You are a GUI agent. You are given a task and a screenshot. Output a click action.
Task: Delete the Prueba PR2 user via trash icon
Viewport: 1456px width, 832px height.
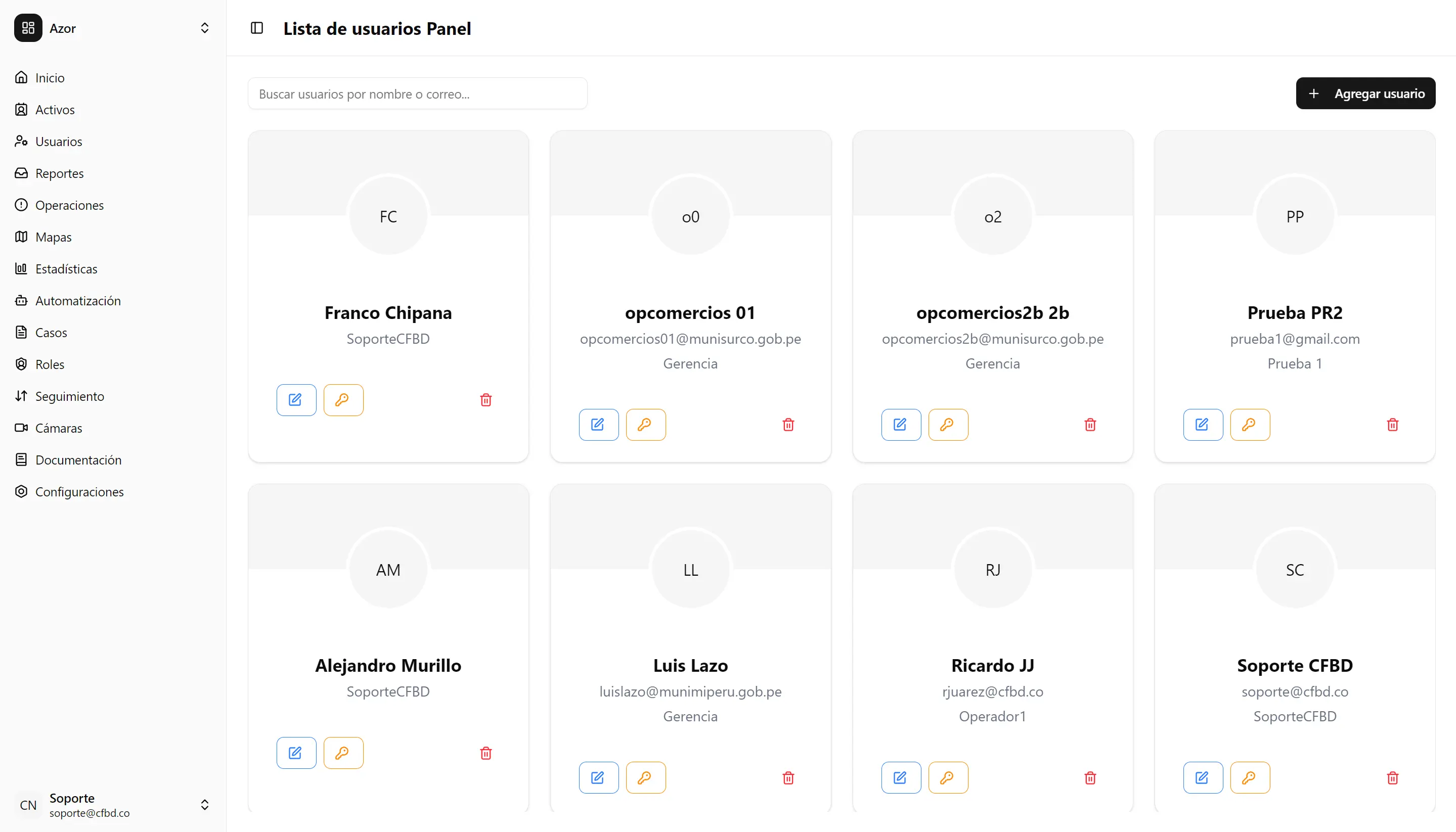coord(1392,425)
